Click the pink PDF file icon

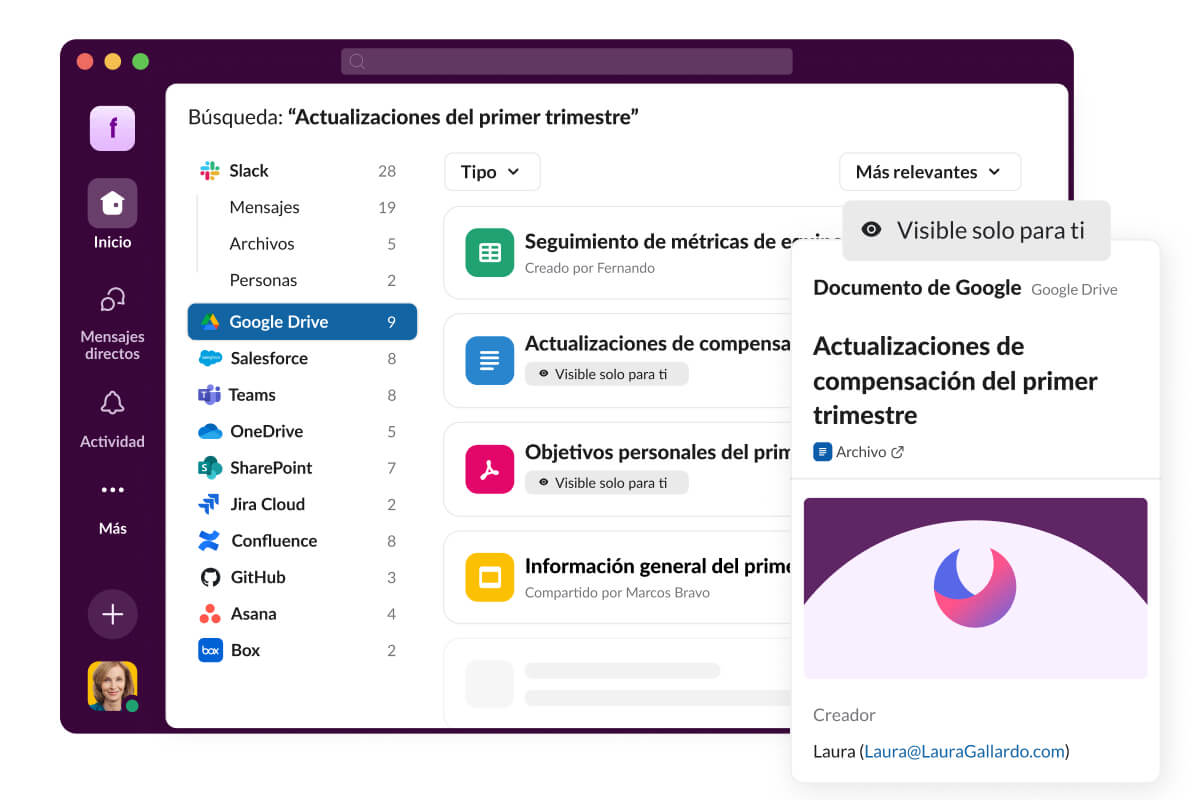[x=489, y=470]
